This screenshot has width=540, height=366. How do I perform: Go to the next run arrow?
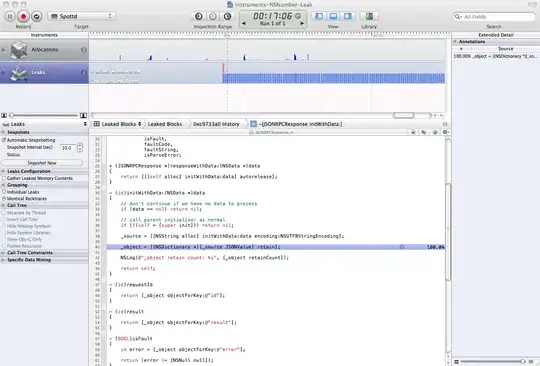pyautogui.click(x=302, y=23)
